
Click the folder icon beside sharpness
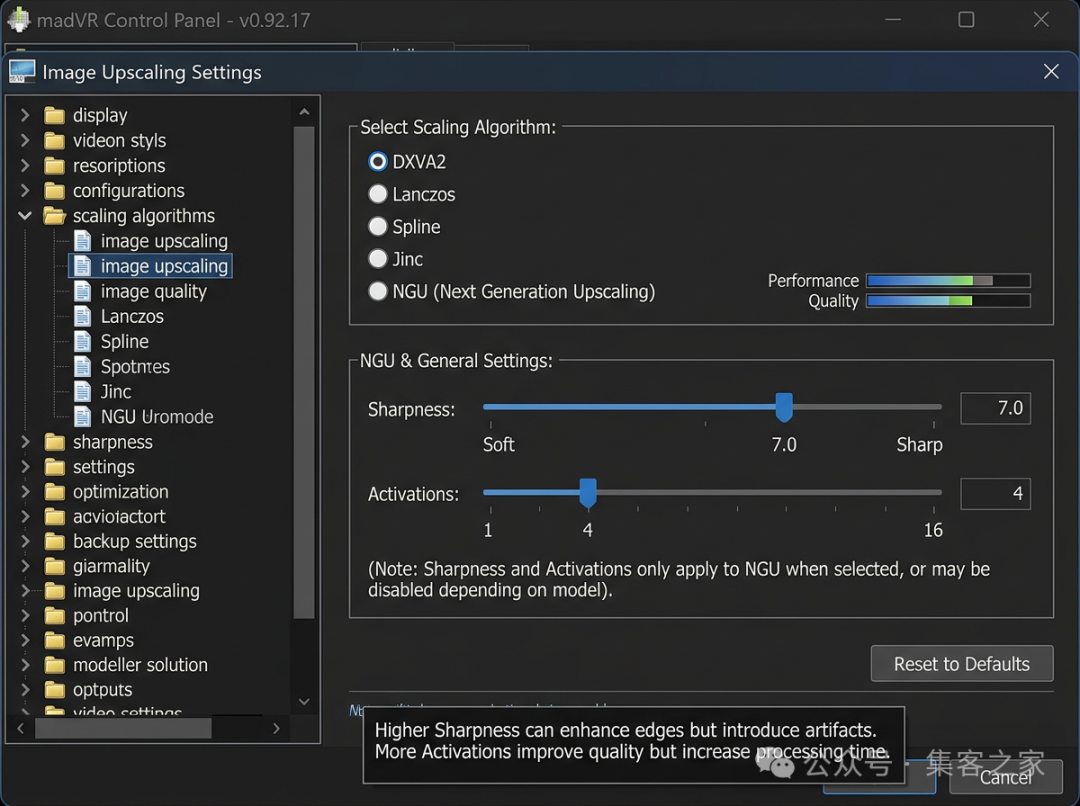click(55, 442)
